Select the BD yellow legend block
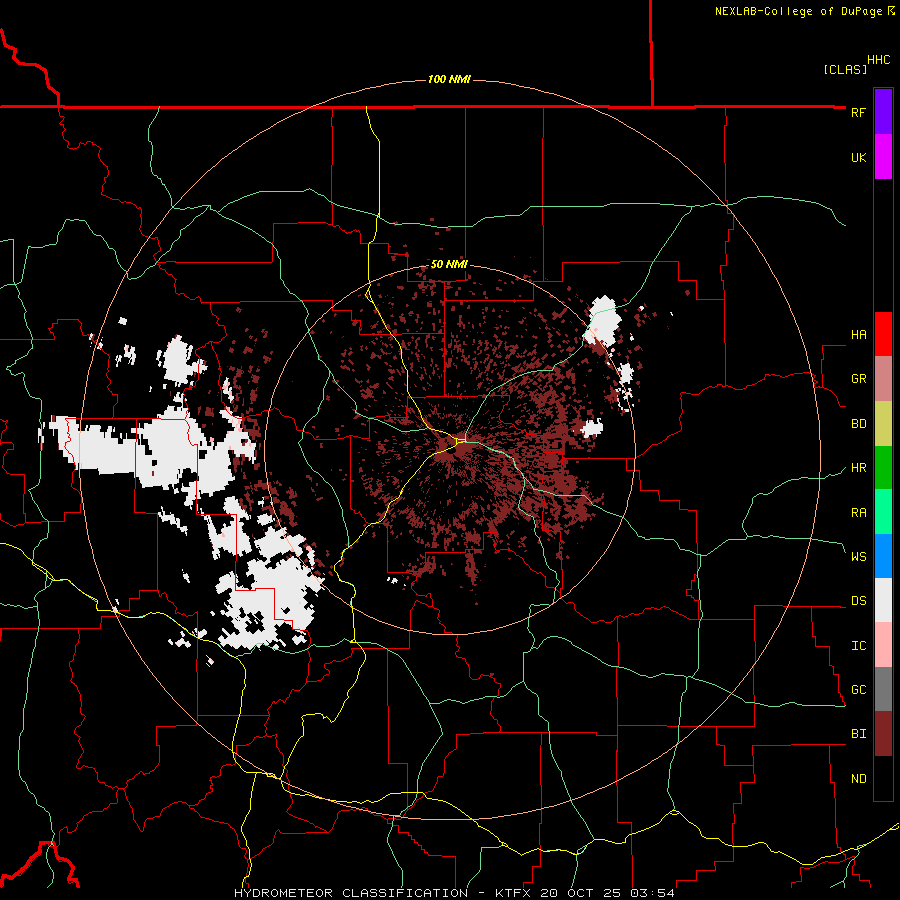Screen dimensions: 900x900 pyautogui.click(x=883, y=423)
